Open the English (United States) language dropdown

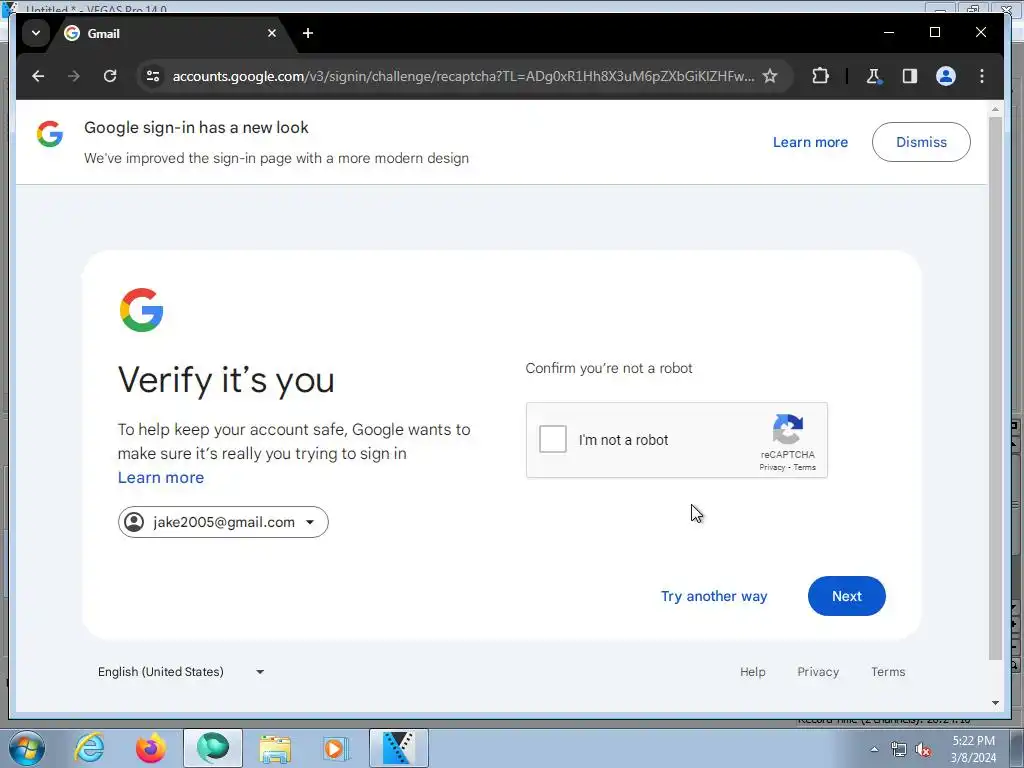coord(180,672)
